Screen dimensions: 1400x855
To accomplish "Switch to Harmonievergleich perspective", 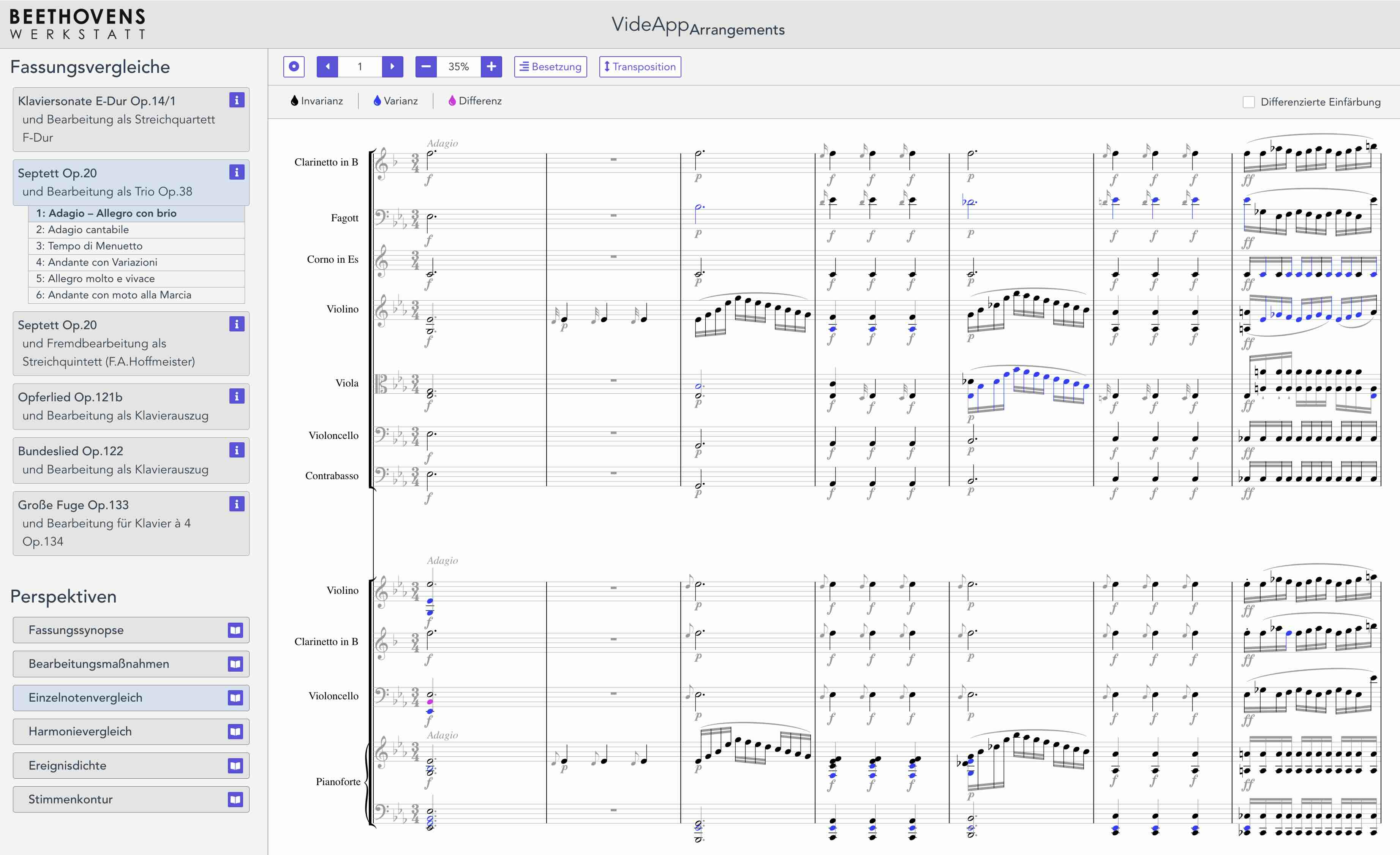I will 131,731.
